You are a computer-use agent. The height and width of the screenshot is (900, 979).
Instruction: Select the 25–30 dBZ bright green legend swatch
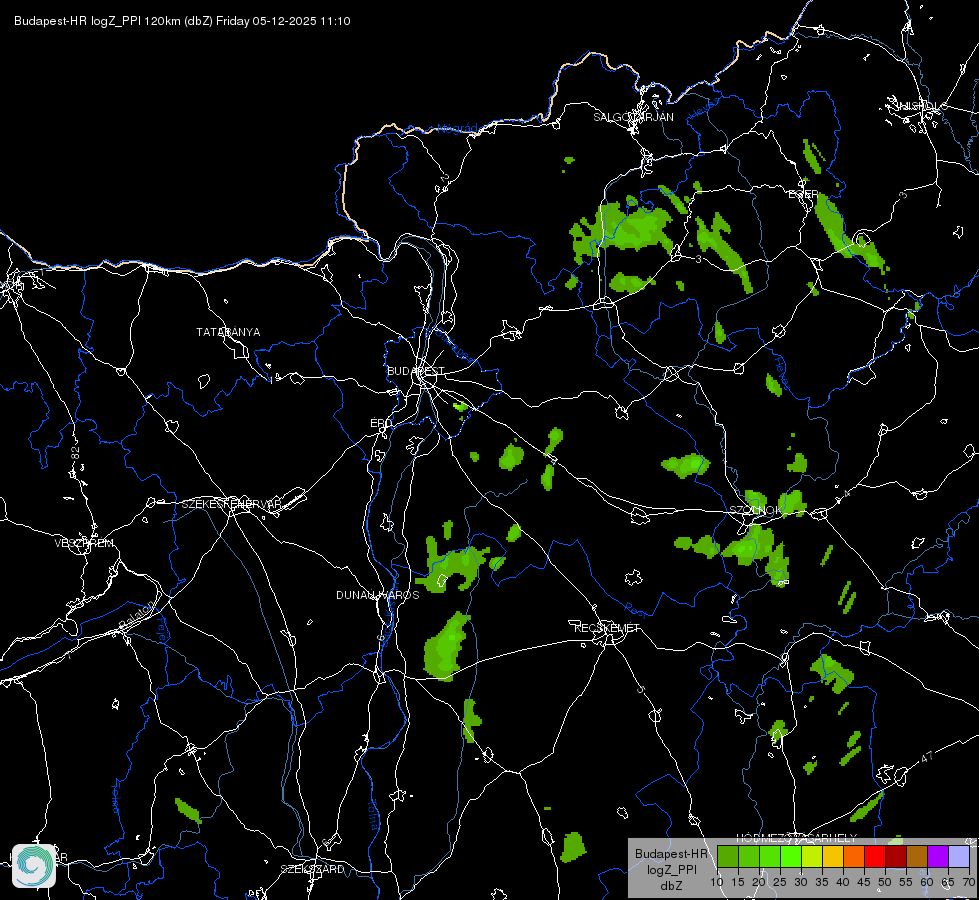[x=790, y=856]
